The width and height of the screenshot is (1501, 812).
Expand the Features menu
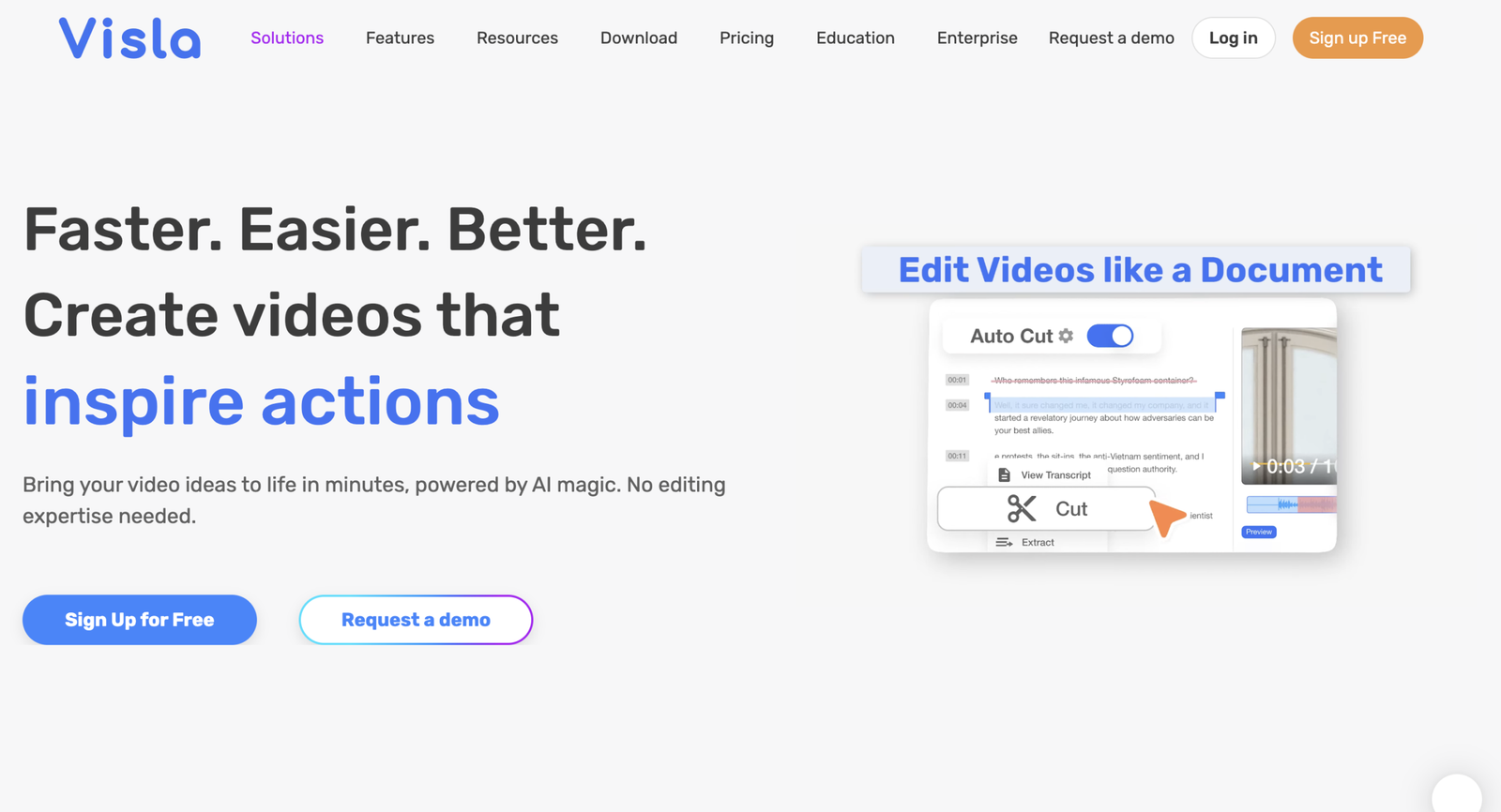coord(400,38)
